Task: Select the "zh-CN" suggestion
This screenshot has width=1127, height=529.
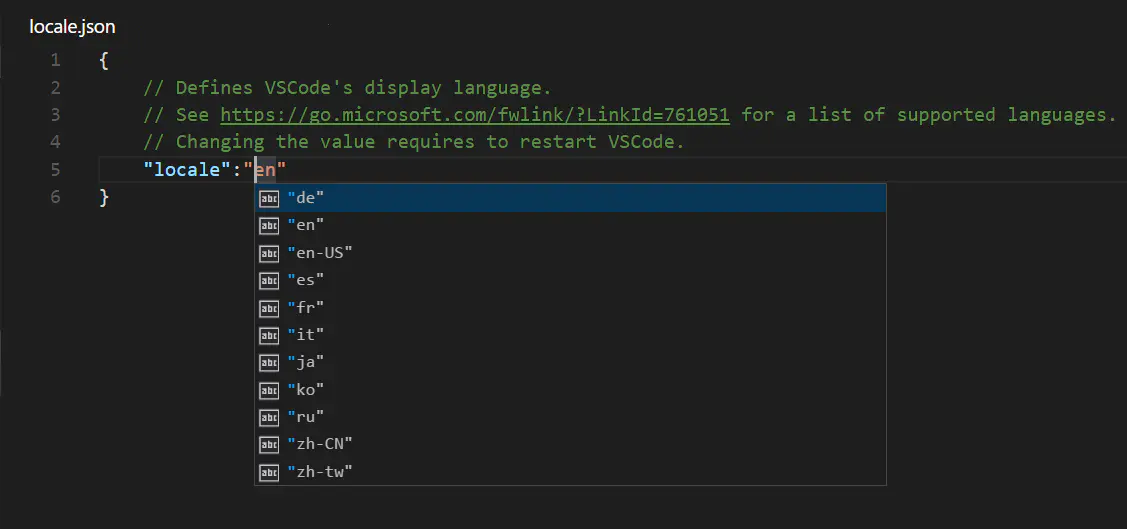Action: (x=571, y=445)
